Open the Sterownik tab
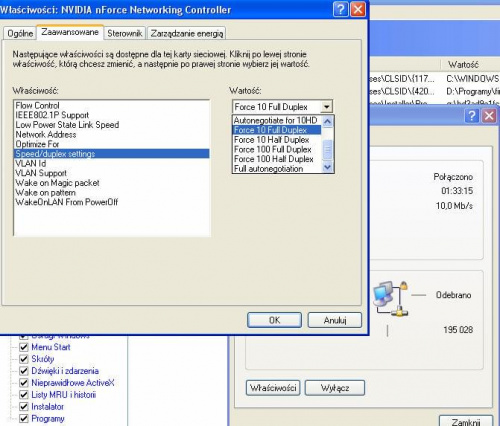This screenshot has width=500, height=426. click(x=125, y=33)
